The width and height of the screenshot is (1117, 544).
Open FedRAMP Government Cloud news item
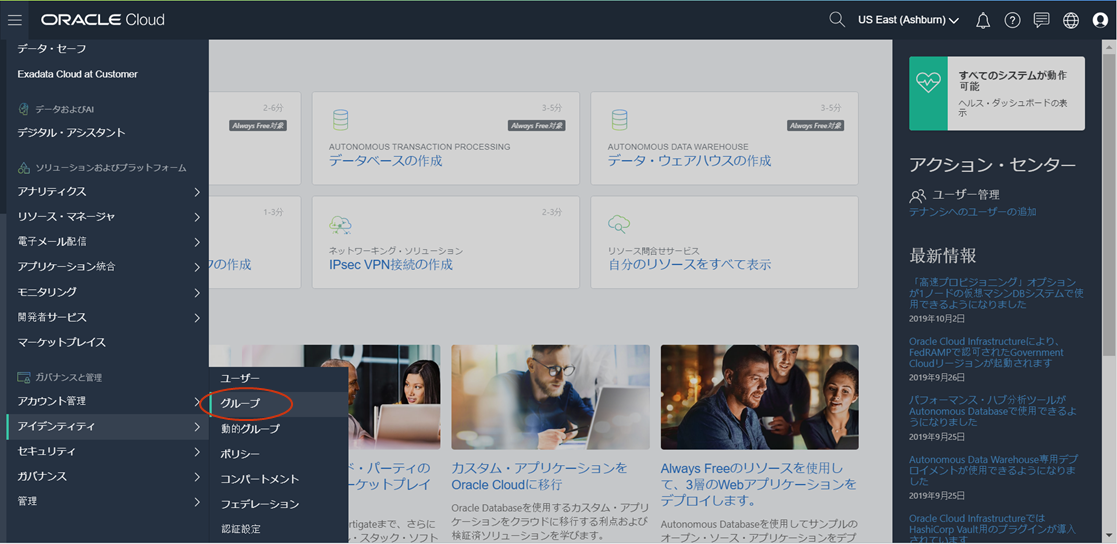987,352
